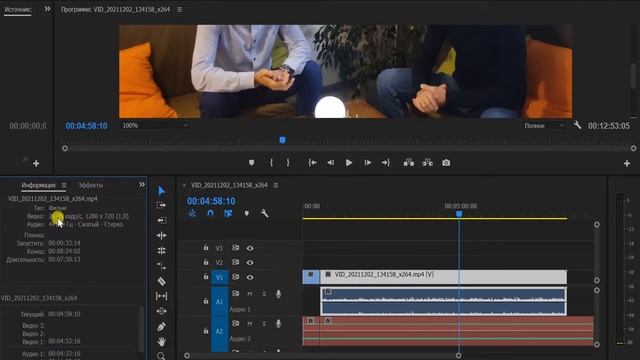Viewport: 640px width, 360px height.
Task: Click the Program monitor playhead marker
Action: (x=282, y=140)
